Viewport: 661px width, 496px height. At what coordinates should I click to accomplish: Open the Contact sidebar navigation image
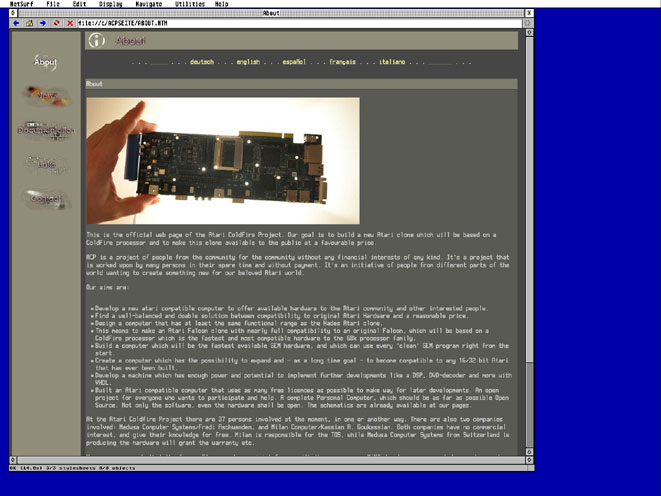(46, 199)
